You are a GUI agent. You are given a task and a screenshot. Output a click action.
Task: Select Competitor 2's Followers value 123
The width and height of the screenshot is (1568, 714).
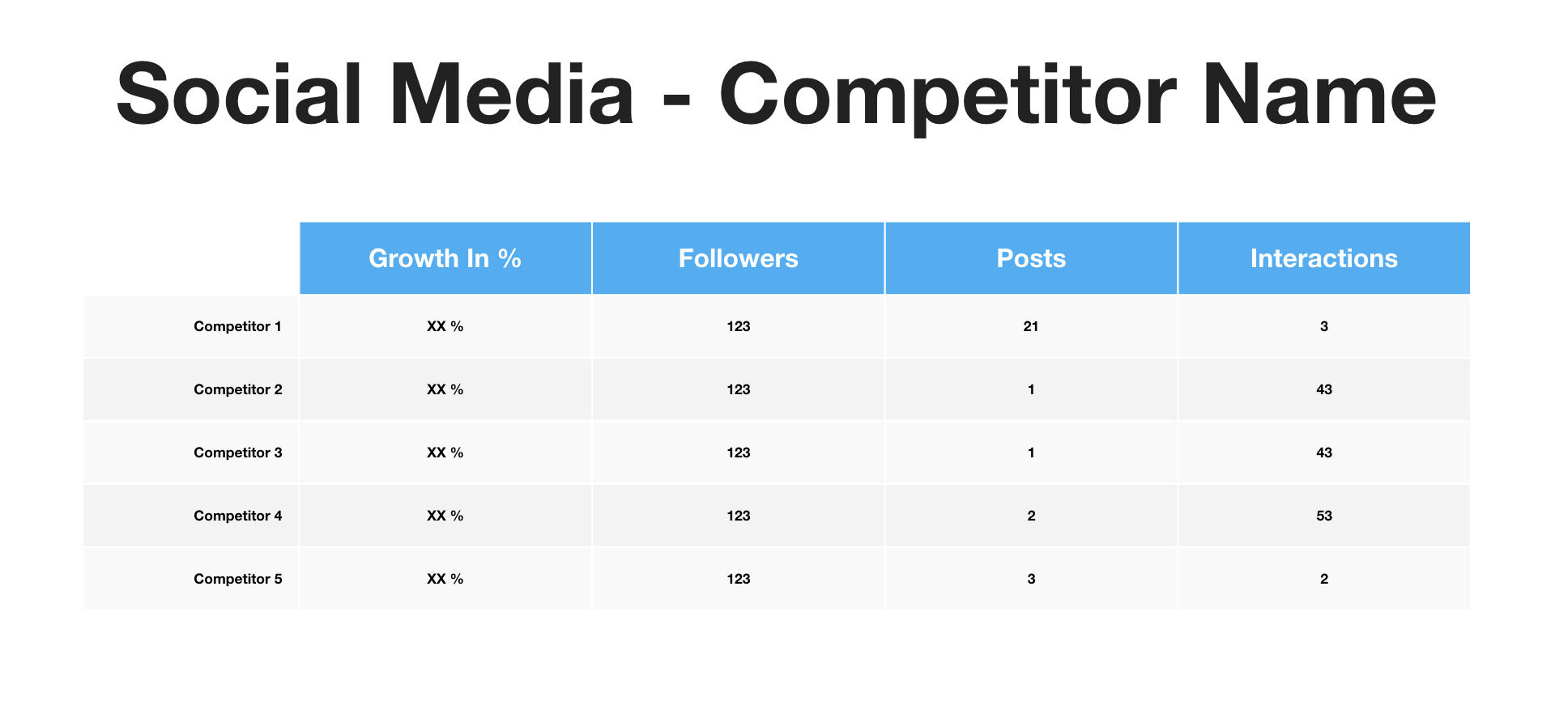739,389
